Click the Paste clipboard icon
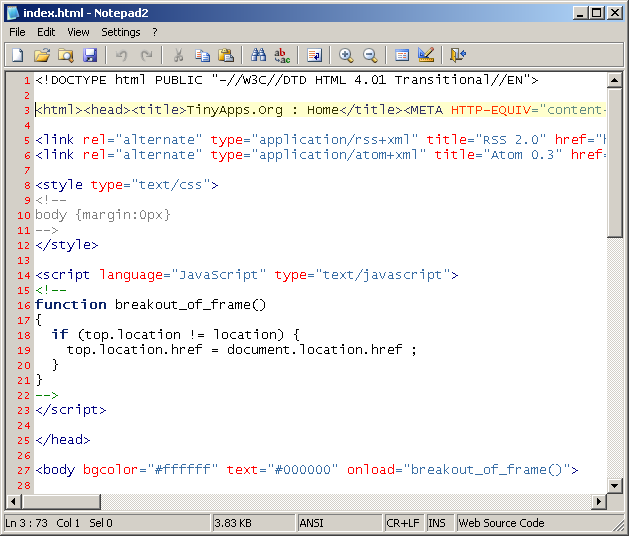 (x=226, y=55)
